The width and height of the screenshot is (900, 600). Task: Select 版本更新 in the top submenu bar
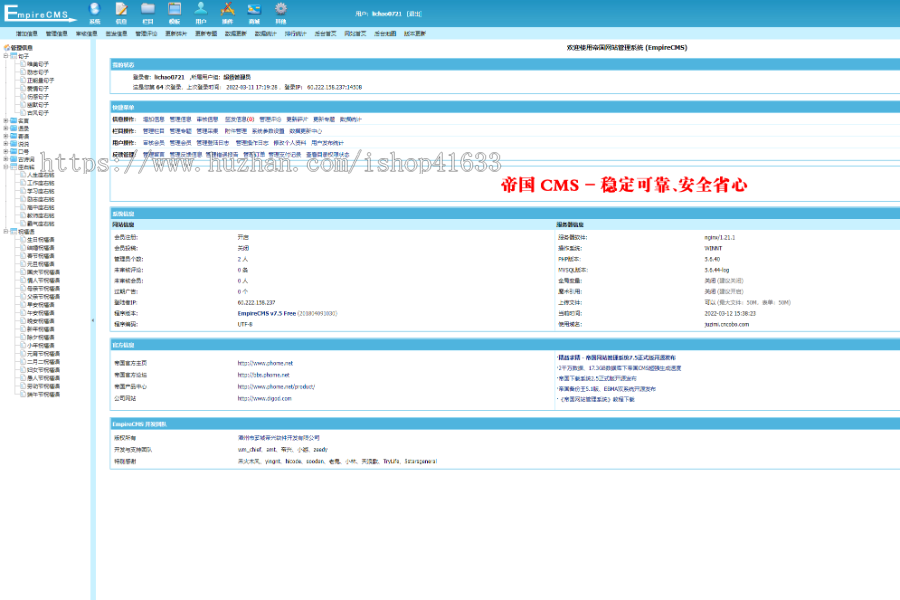(x=414, y=34)
